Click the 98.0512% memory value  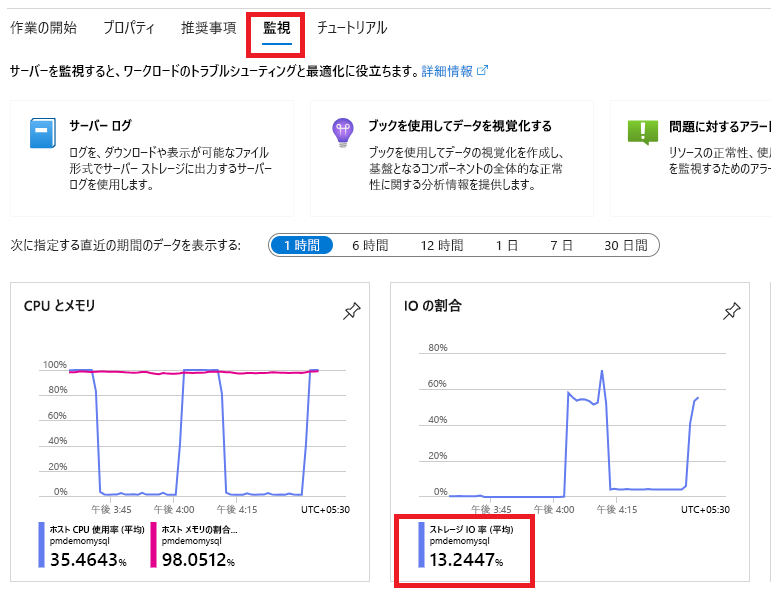click(198, 560)
